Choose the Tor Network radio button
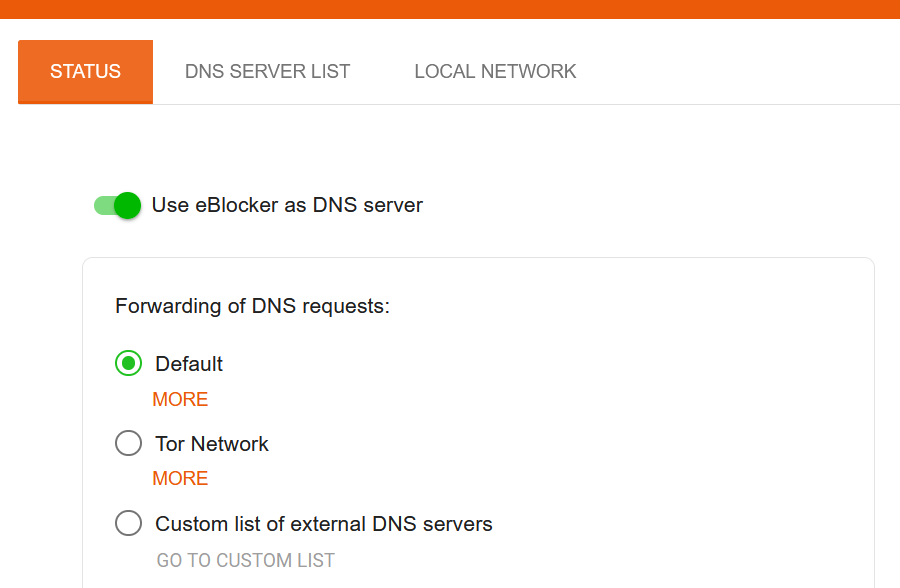This screenshot has height=588, width=900. click(129, 443)
